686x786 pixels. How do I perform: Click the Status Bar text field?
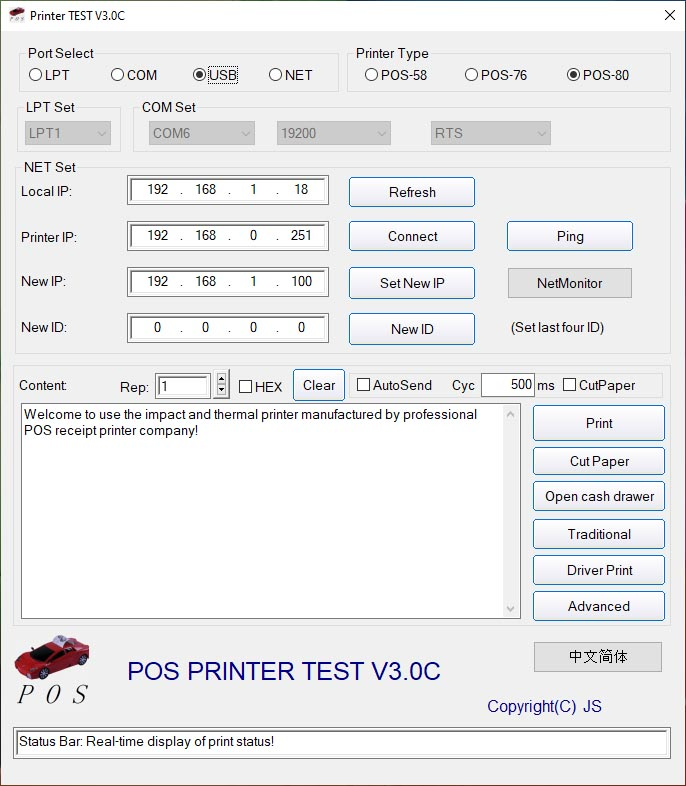[342, 742]
